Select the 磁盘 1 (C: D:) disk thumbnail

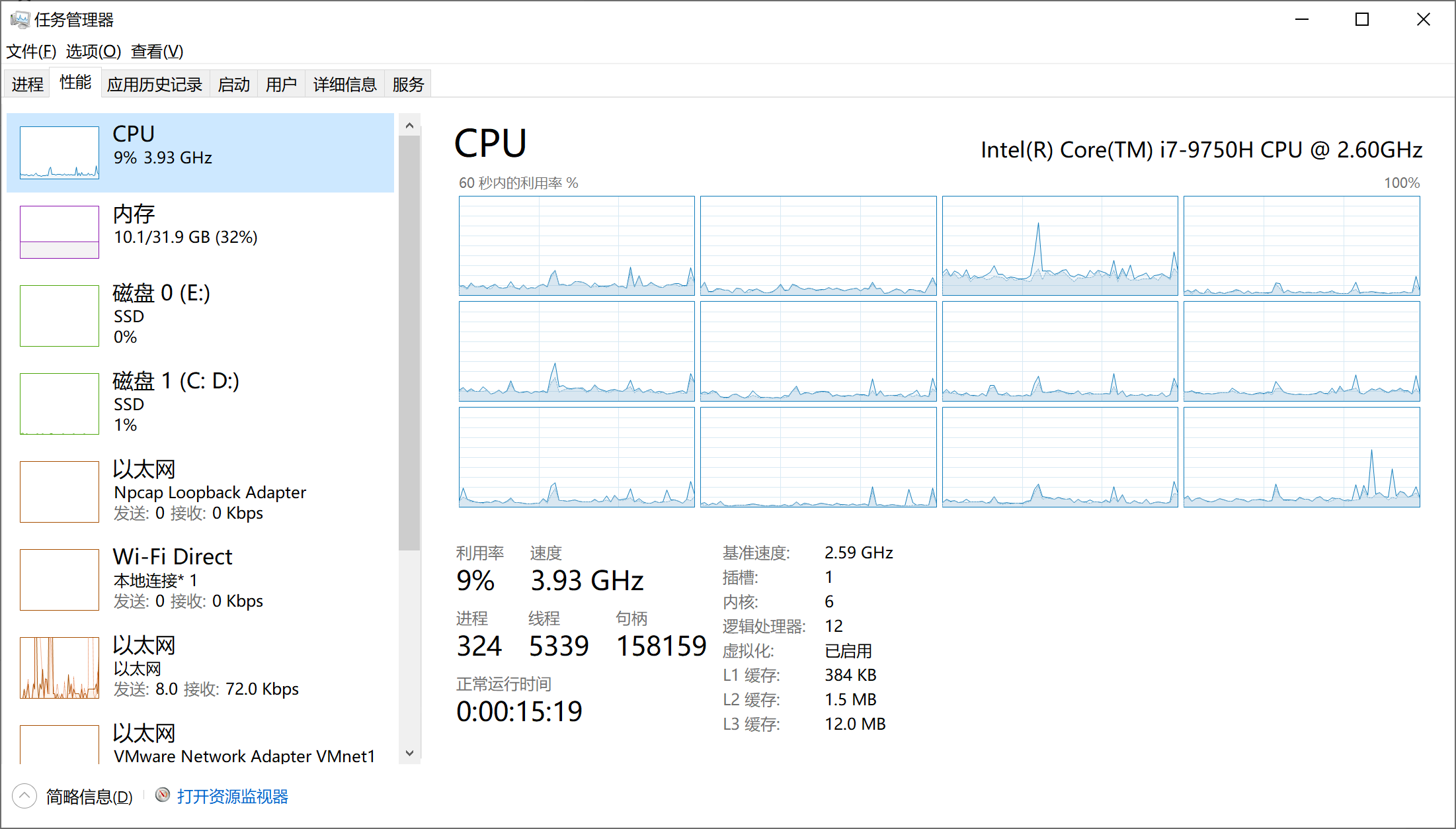(x=60, y=404)
